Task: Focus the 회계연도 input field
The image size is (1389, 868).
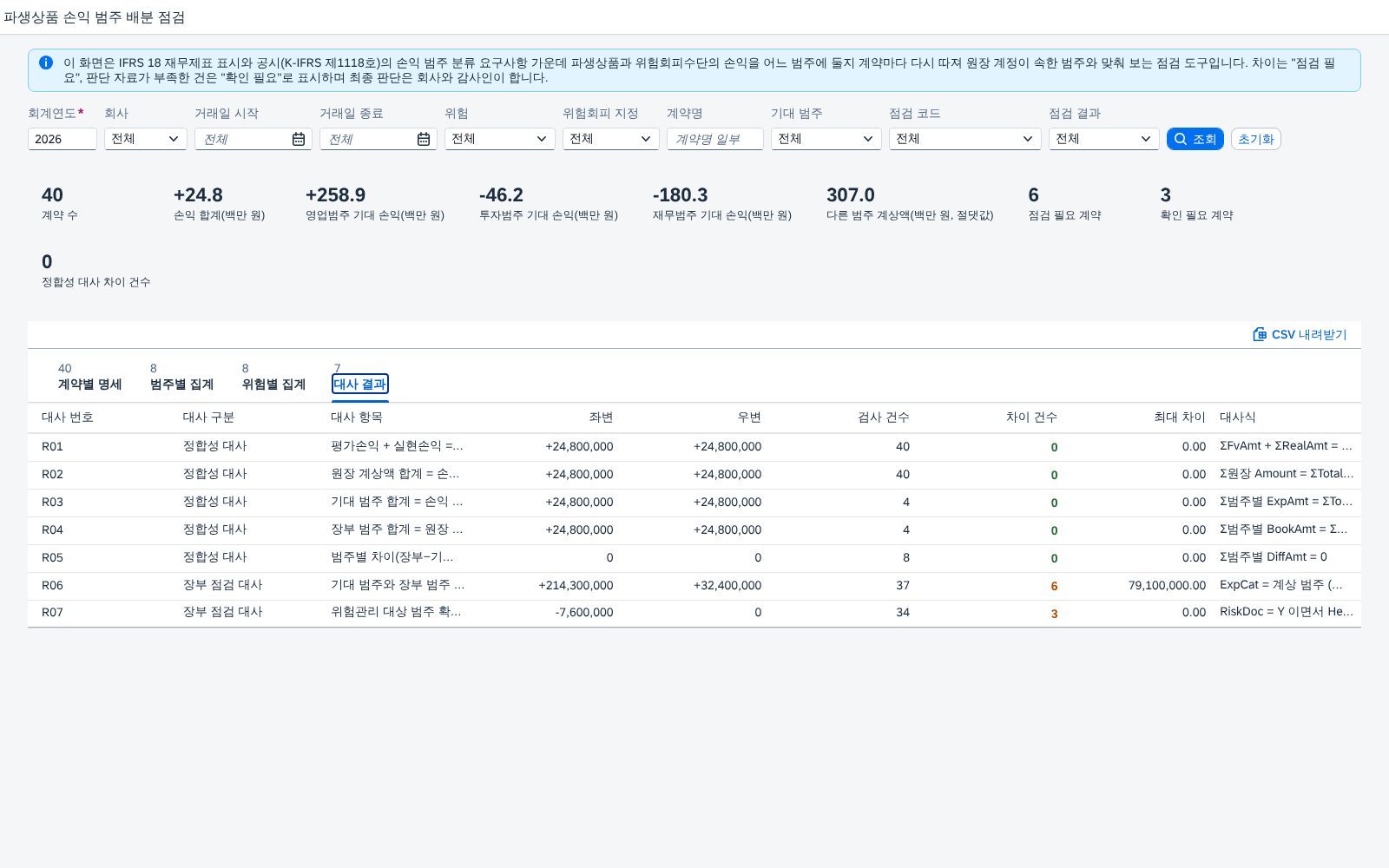Action: pyautogui.click(x=63, y=139)
